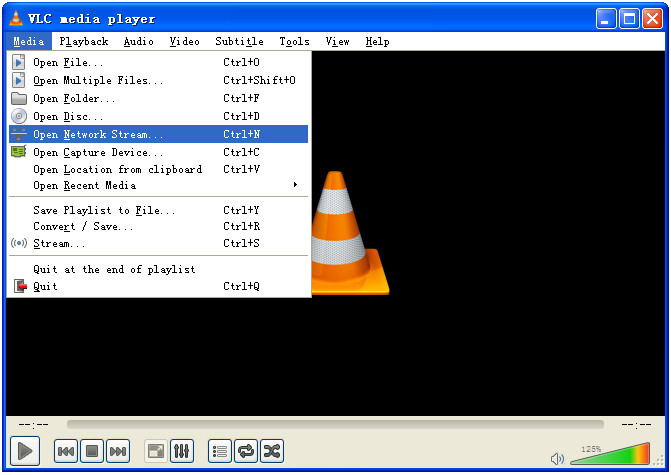671x475 pixels.
Task: Open the Tools menu
Action: [x=294, y=42]
